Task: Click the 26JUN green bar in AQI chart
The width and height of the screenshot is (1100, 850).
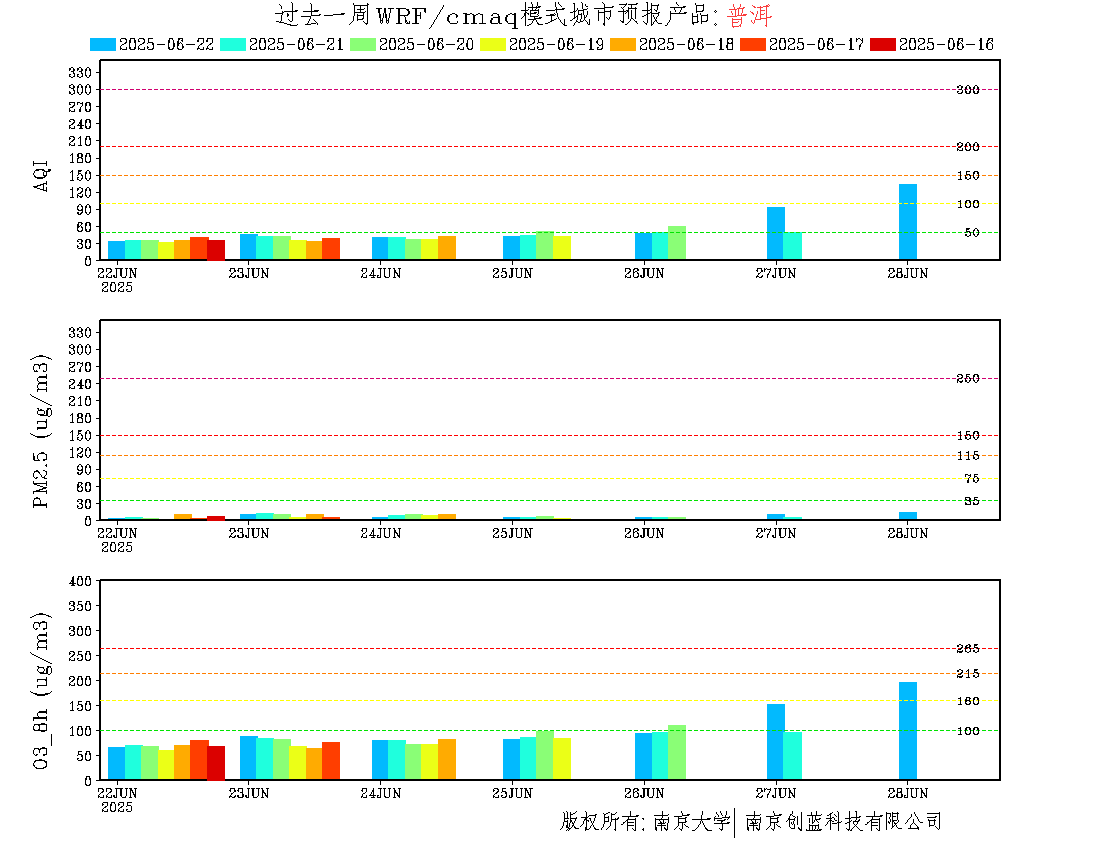Action: [677, 243]
